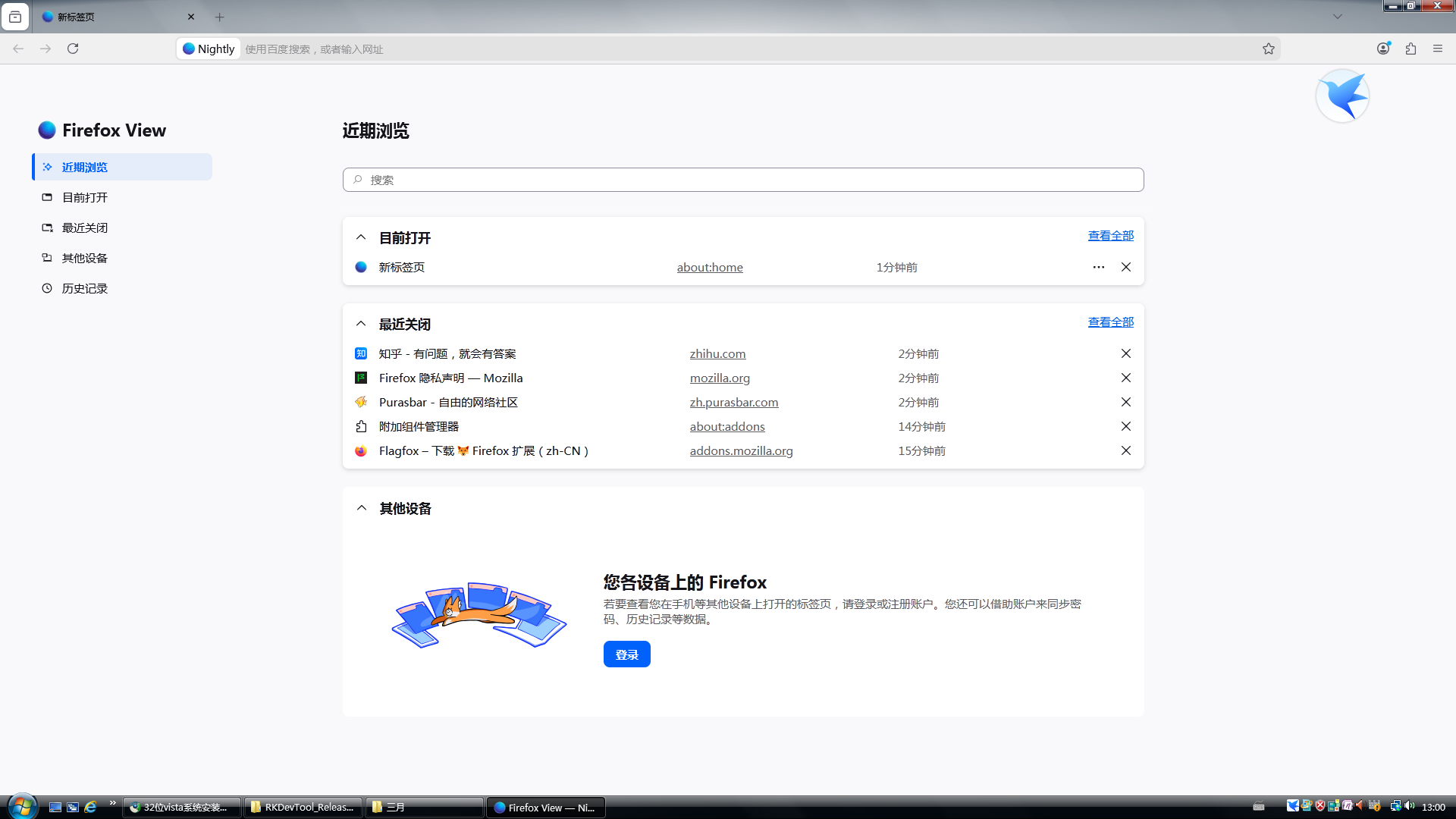Open new tab with plus button
The width and height of the screenshot is (1456, 819).
[x=220, y=17]
